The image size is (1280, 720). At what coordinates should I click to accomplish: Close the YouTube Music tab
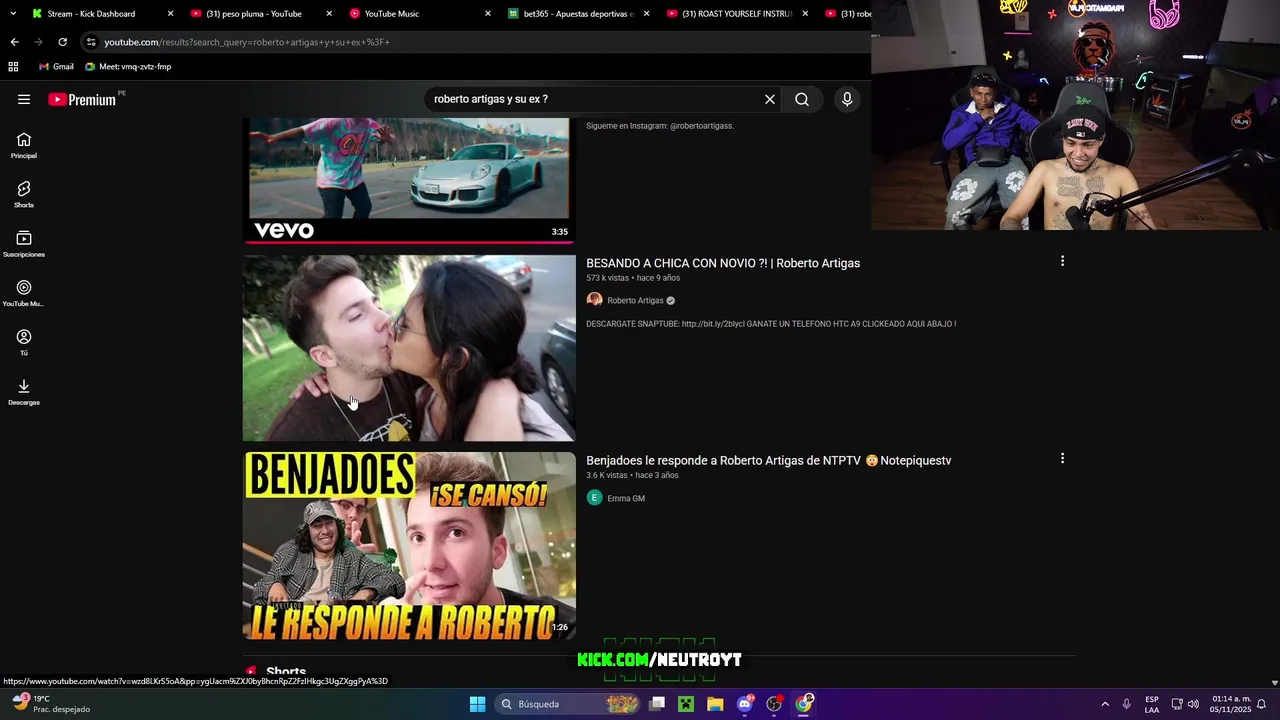pyautogui.click(x=488, y=14)
